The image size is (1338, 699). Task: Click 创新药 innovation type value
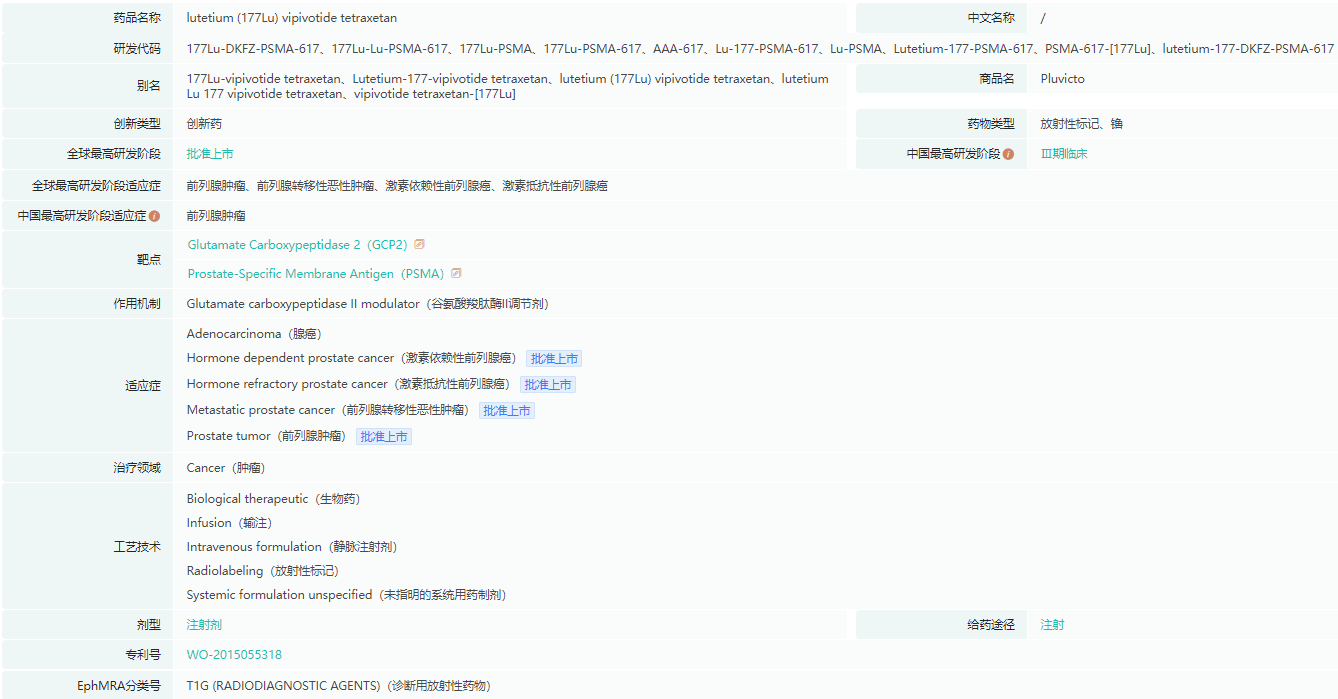(204, 124)
